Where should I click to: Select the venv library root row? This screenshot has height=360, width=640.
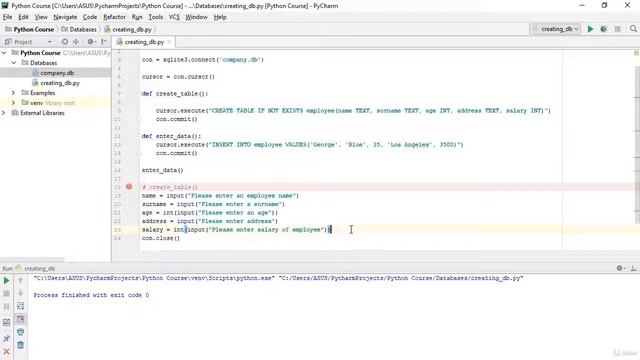pos(56,103)
